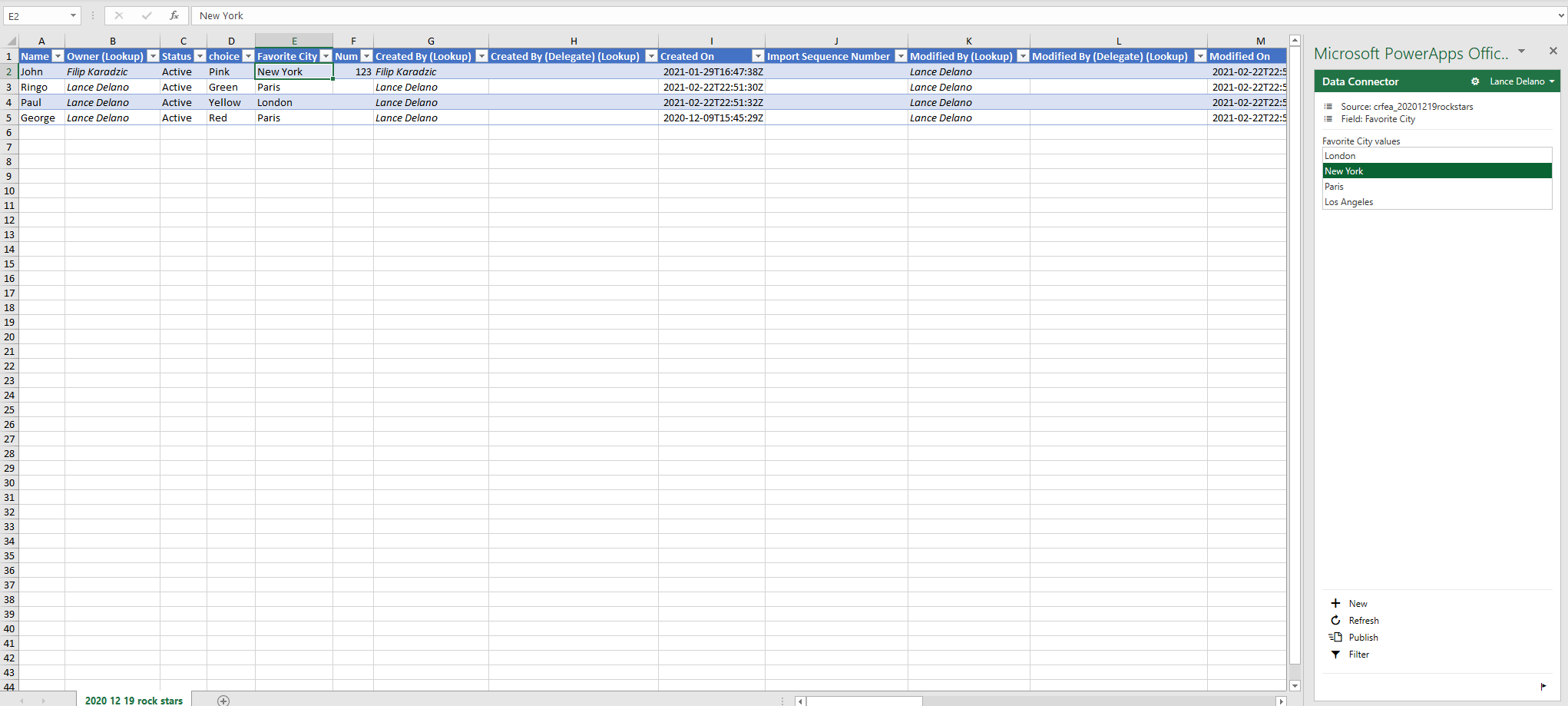The height and width of the screenshot is (706, 1568).
Task: Select column E header
Action: (294, 41)
